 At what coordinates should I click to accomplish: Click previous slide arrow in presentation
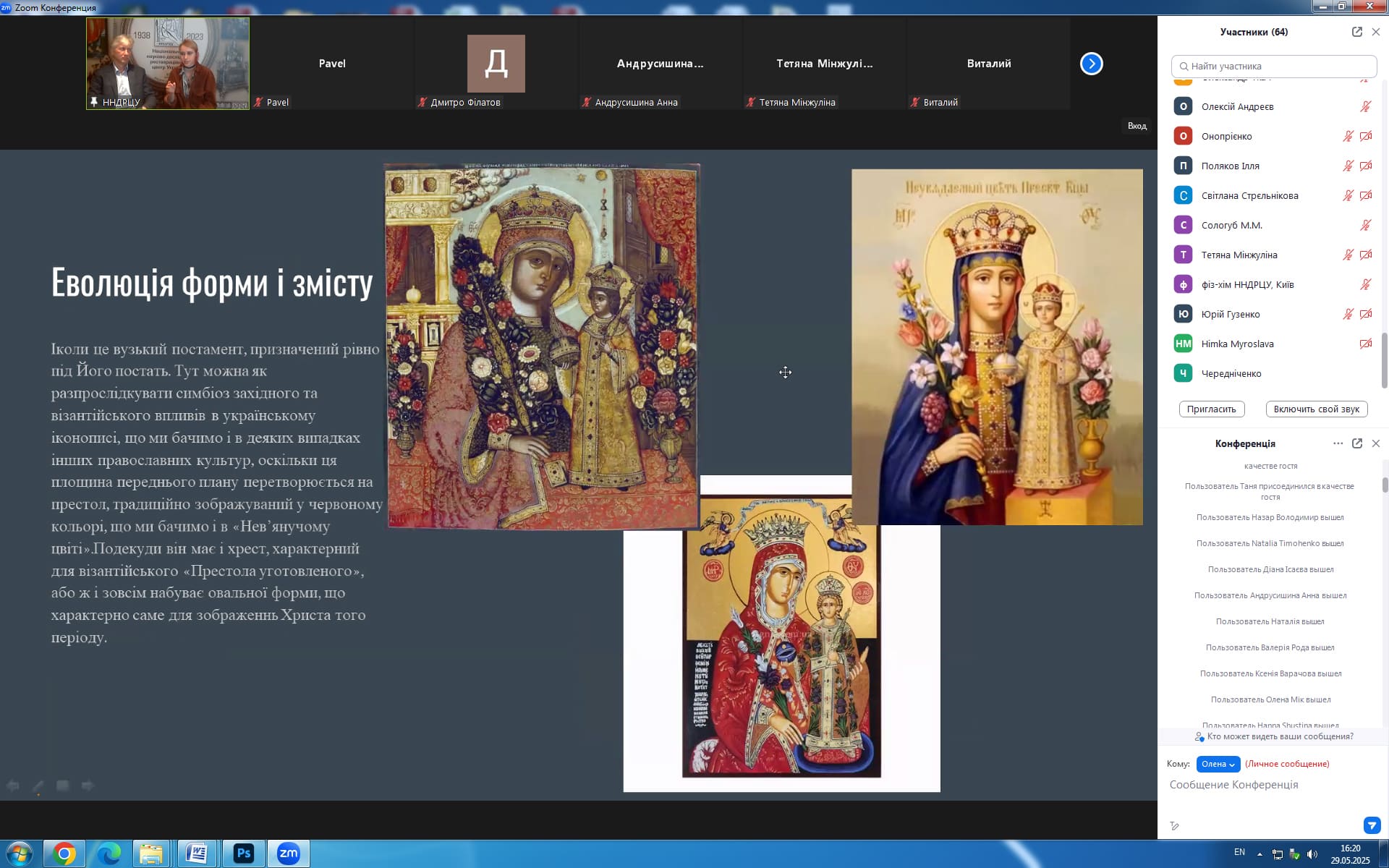[x=12, y=786]
